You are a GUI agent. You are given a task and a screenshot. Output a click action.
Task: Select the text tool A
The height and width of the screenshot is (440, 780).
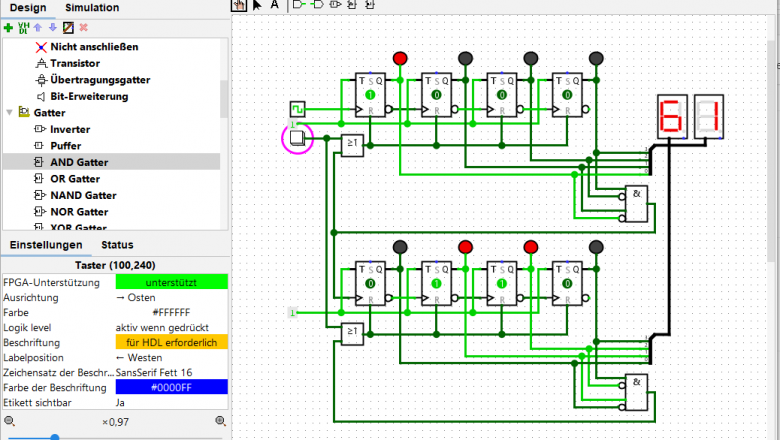click(x=275, y=5)
